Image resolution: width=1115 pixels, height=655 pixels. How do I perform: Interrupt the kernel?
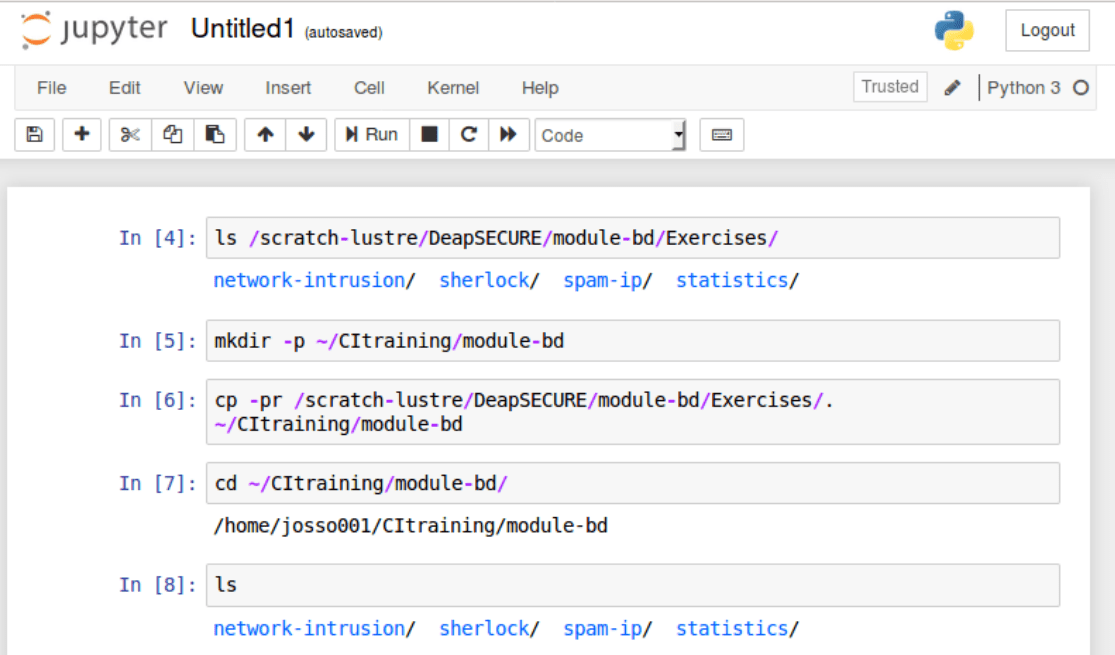429,134
